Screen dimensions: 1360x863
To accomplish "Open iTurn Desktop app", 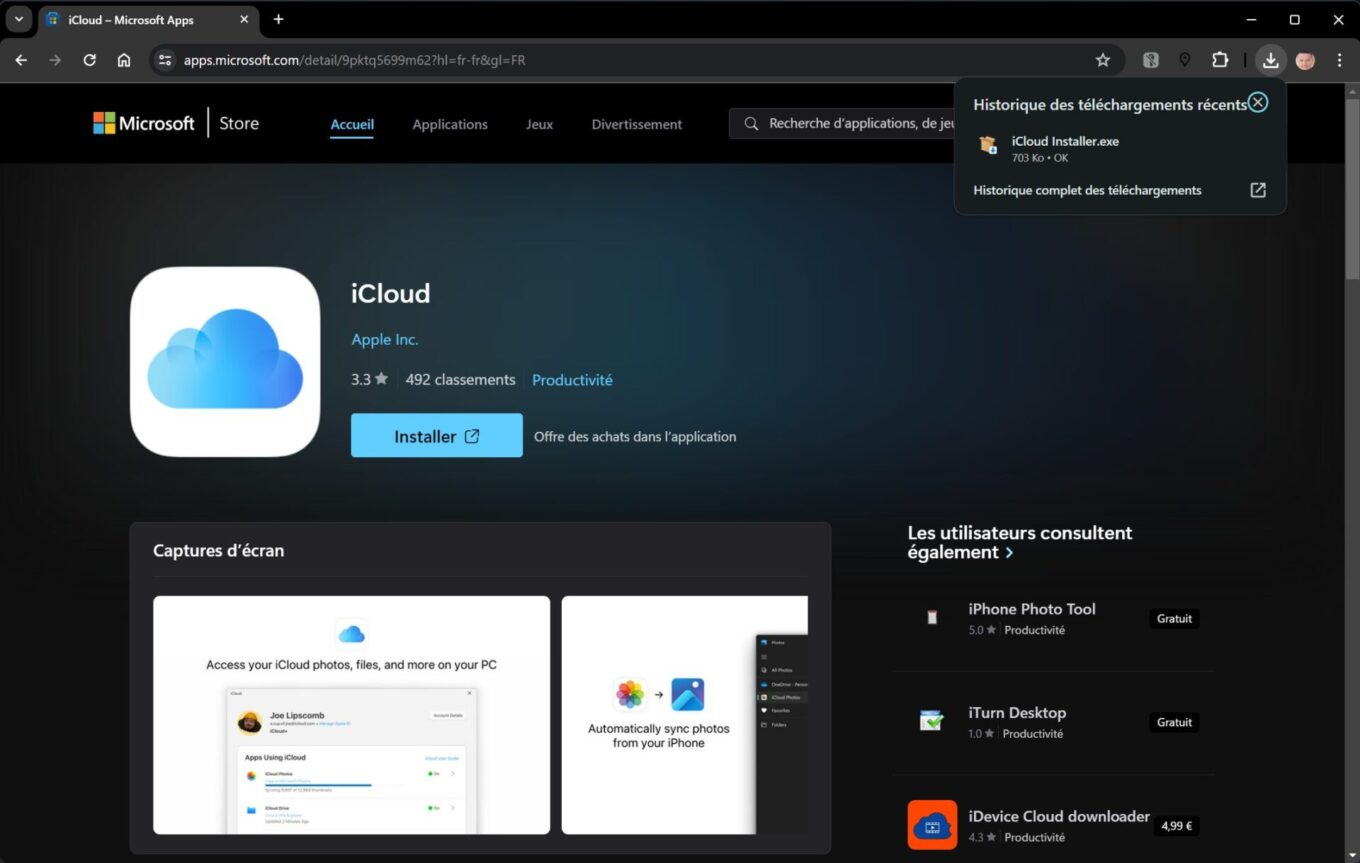I will (1017, 713).
